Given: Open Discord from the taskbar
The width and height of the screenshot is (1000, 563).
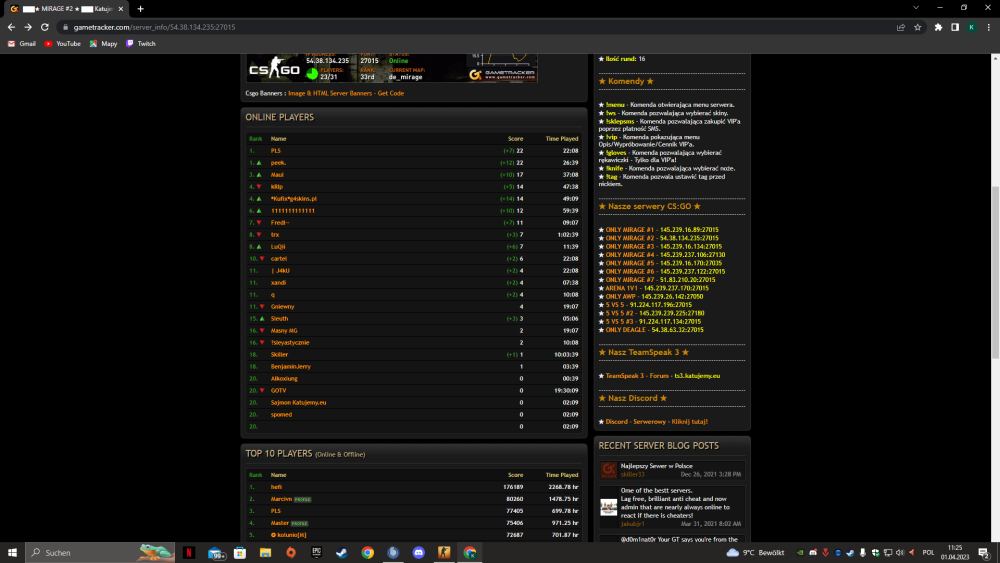Looking at the screenshot, I should click(x=418, y=553).
